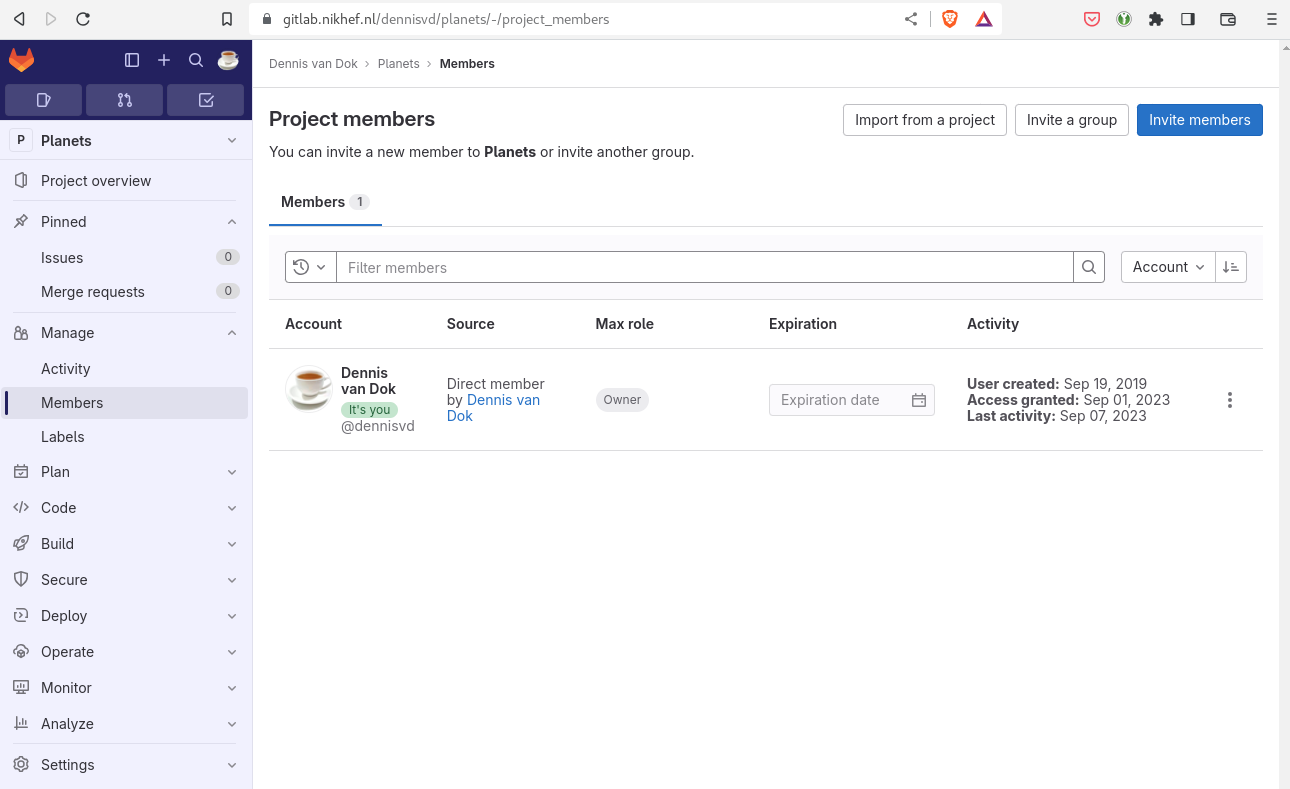Image resolution: width=1290 pixels, height=789 pixels.
Task: Open the To-Do list checkmark icon
Action: tap(205, 100)
